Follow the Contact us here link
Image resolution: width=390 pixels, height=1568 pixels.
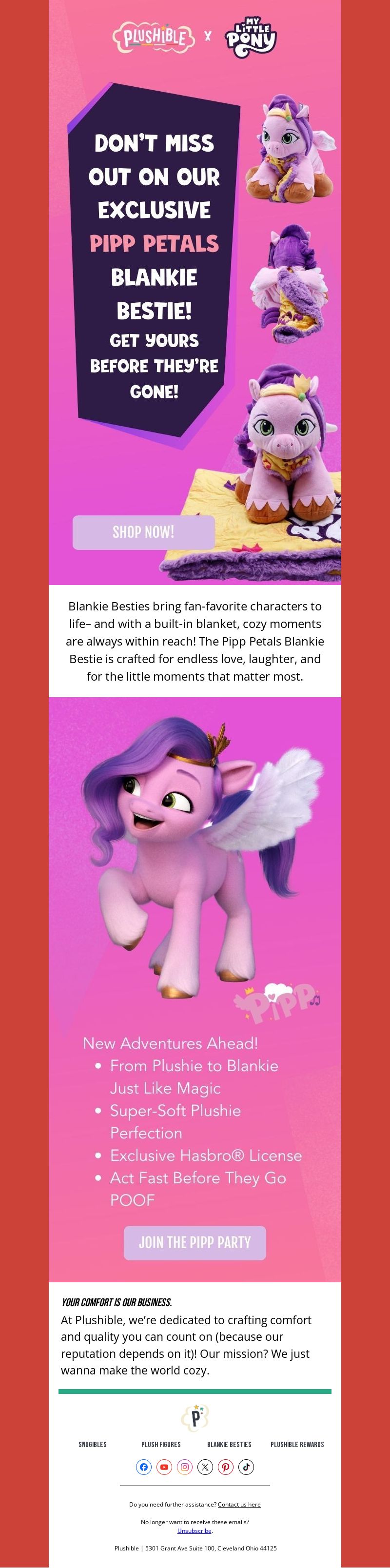click(239, 1504)
